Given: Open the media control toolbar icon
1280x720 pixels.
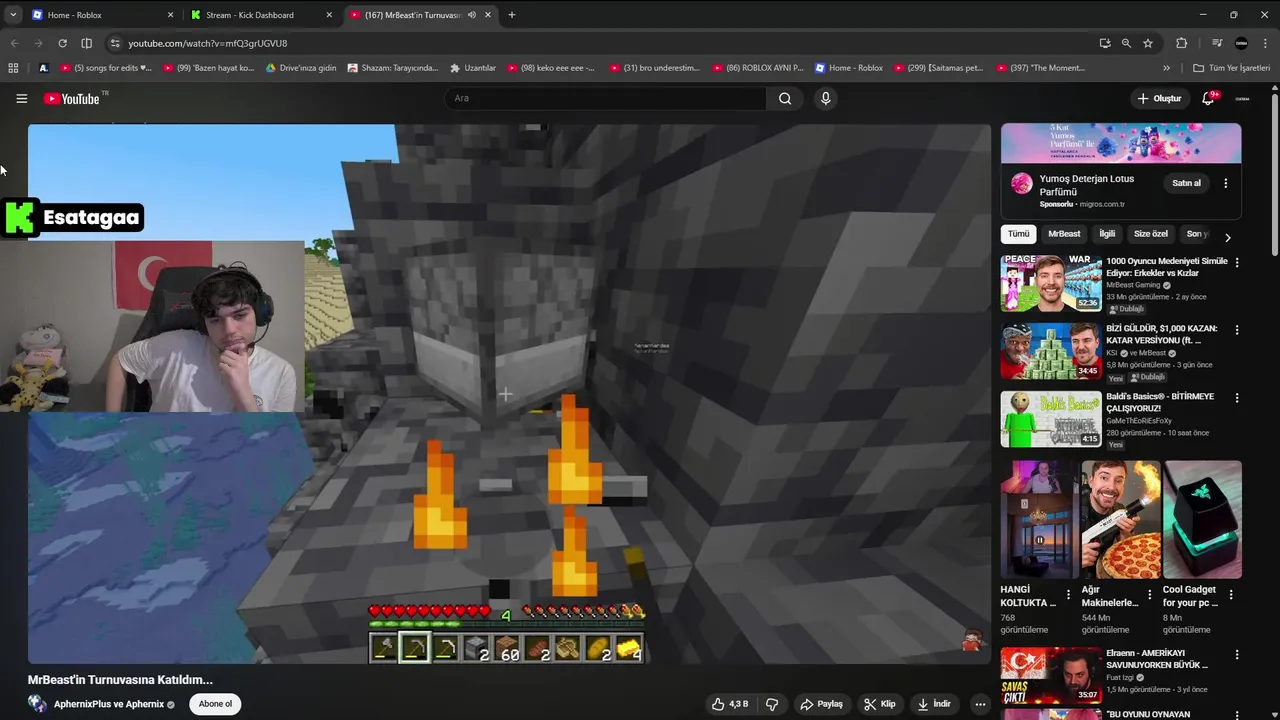Looking at the screenshot, I should click(x=1217, y=43).
